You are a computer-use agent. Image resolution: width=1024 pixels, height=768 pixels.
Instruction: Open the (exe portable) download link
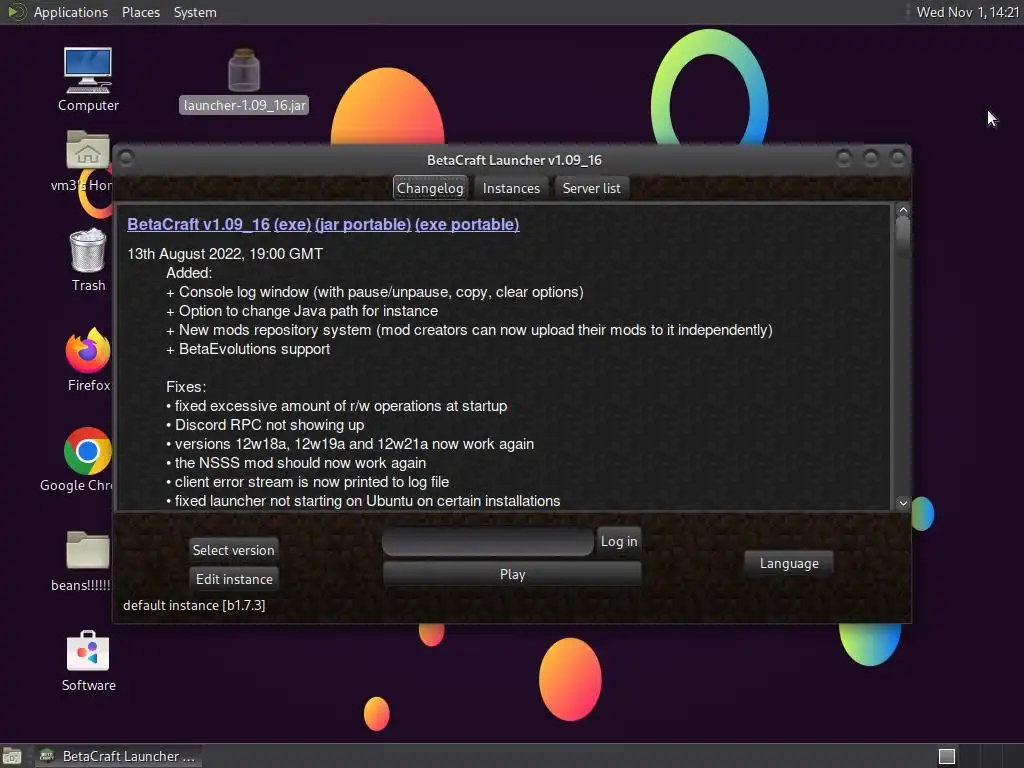(467, 224)
